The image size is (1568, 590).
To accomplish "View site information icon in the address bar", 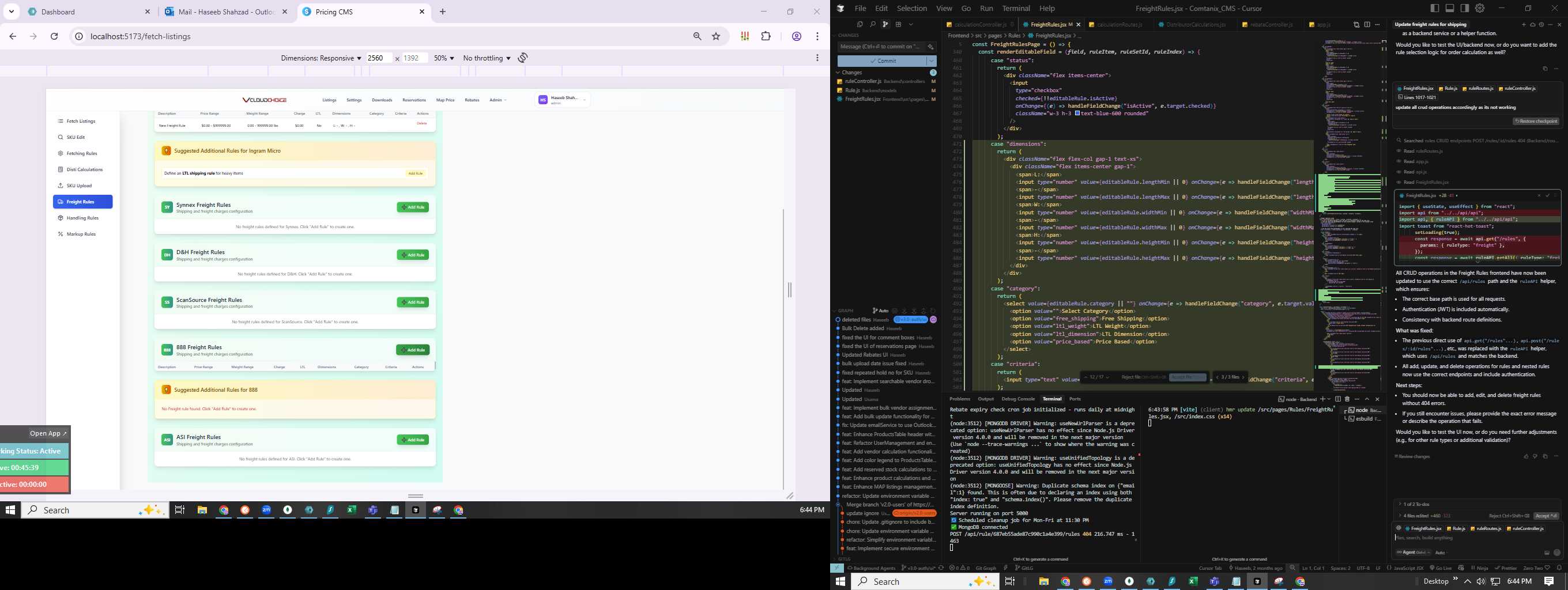I will pos(78,36).
